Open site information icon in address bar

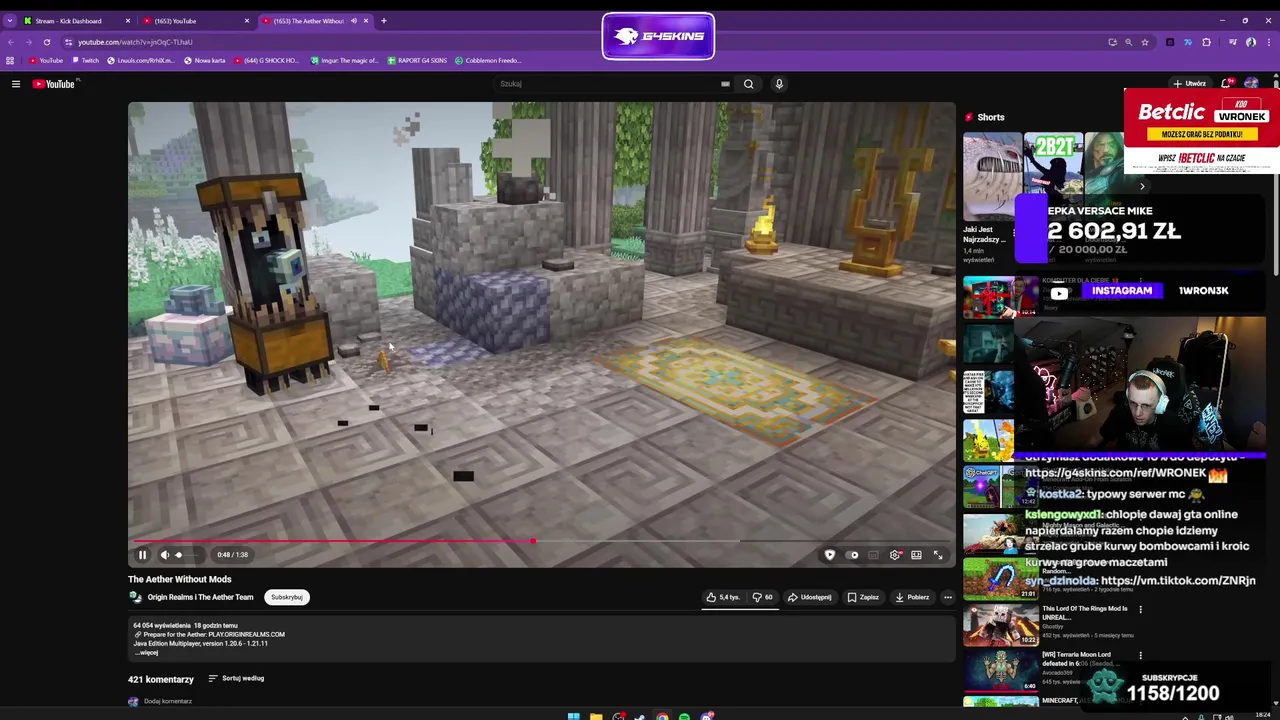click(68, 42)
